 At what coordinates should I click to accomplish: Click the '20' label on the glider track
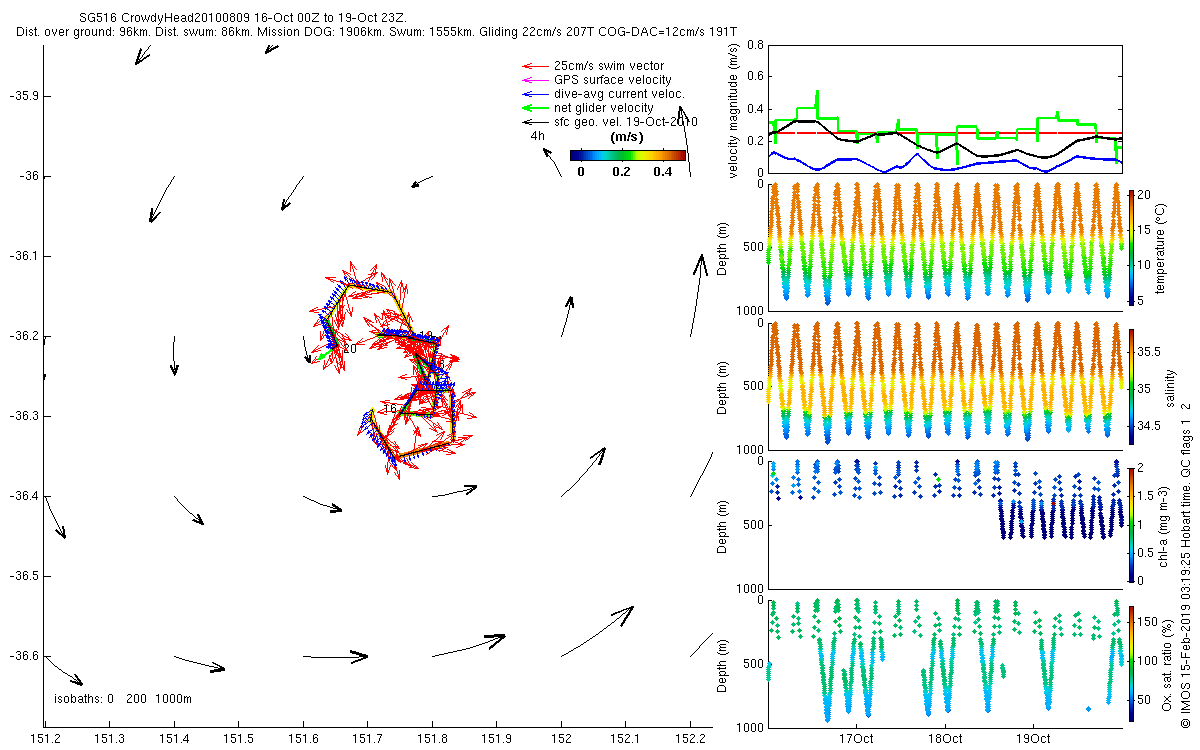click(x=350, y=349)
